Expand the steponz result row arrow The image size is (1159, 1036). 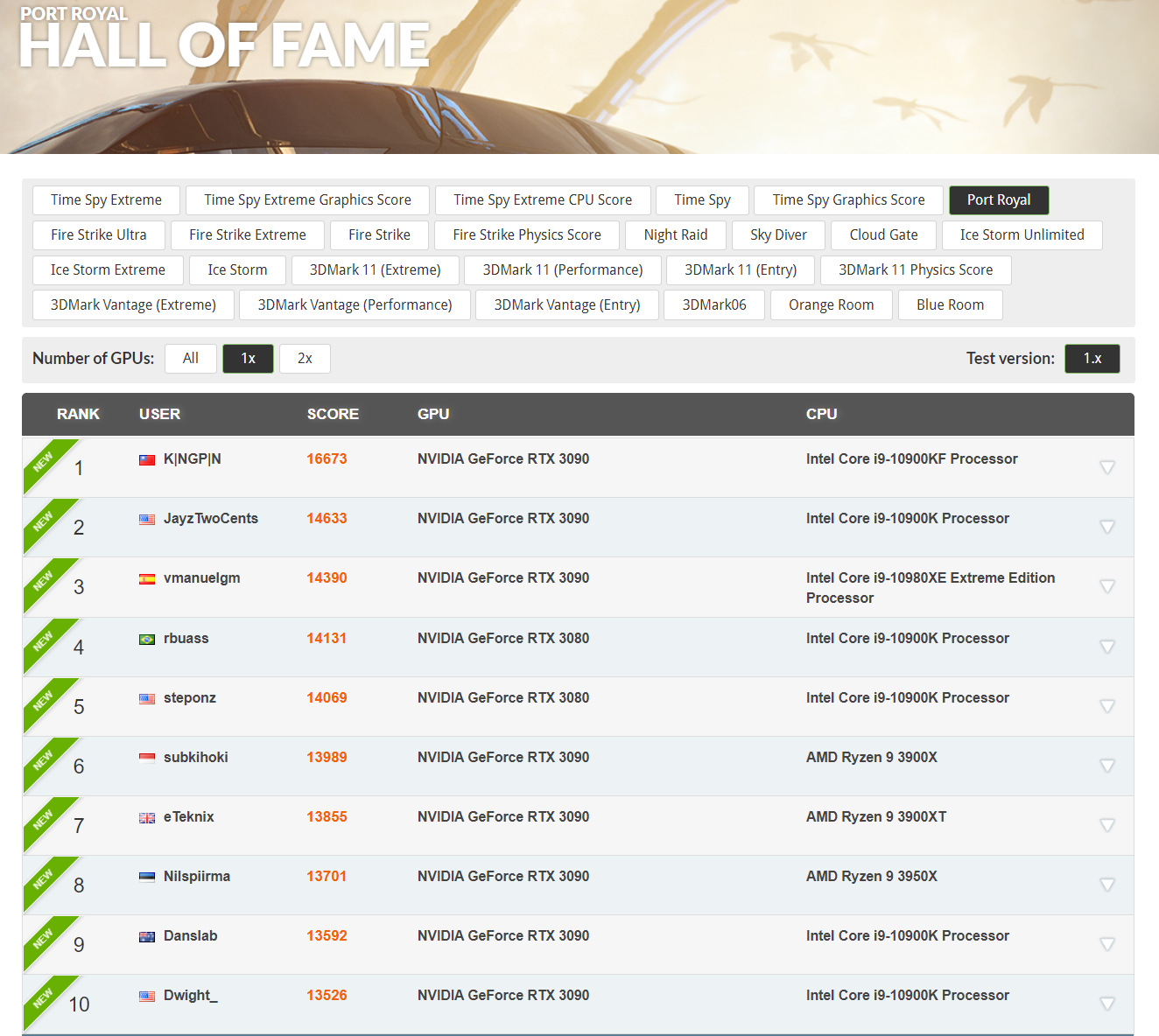[x=1106, y=706]
